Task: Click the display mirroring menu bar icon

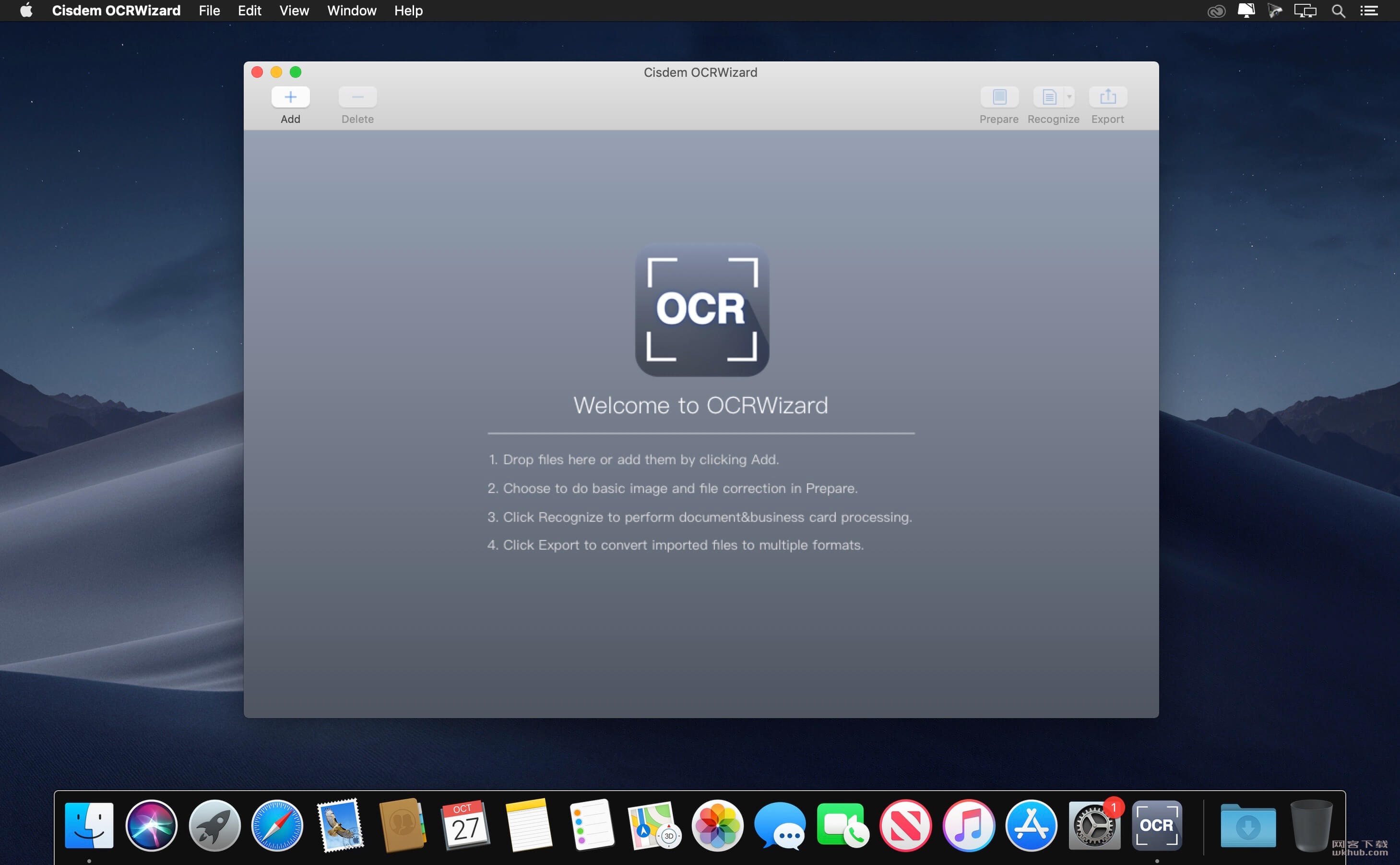Action: 1305,11
